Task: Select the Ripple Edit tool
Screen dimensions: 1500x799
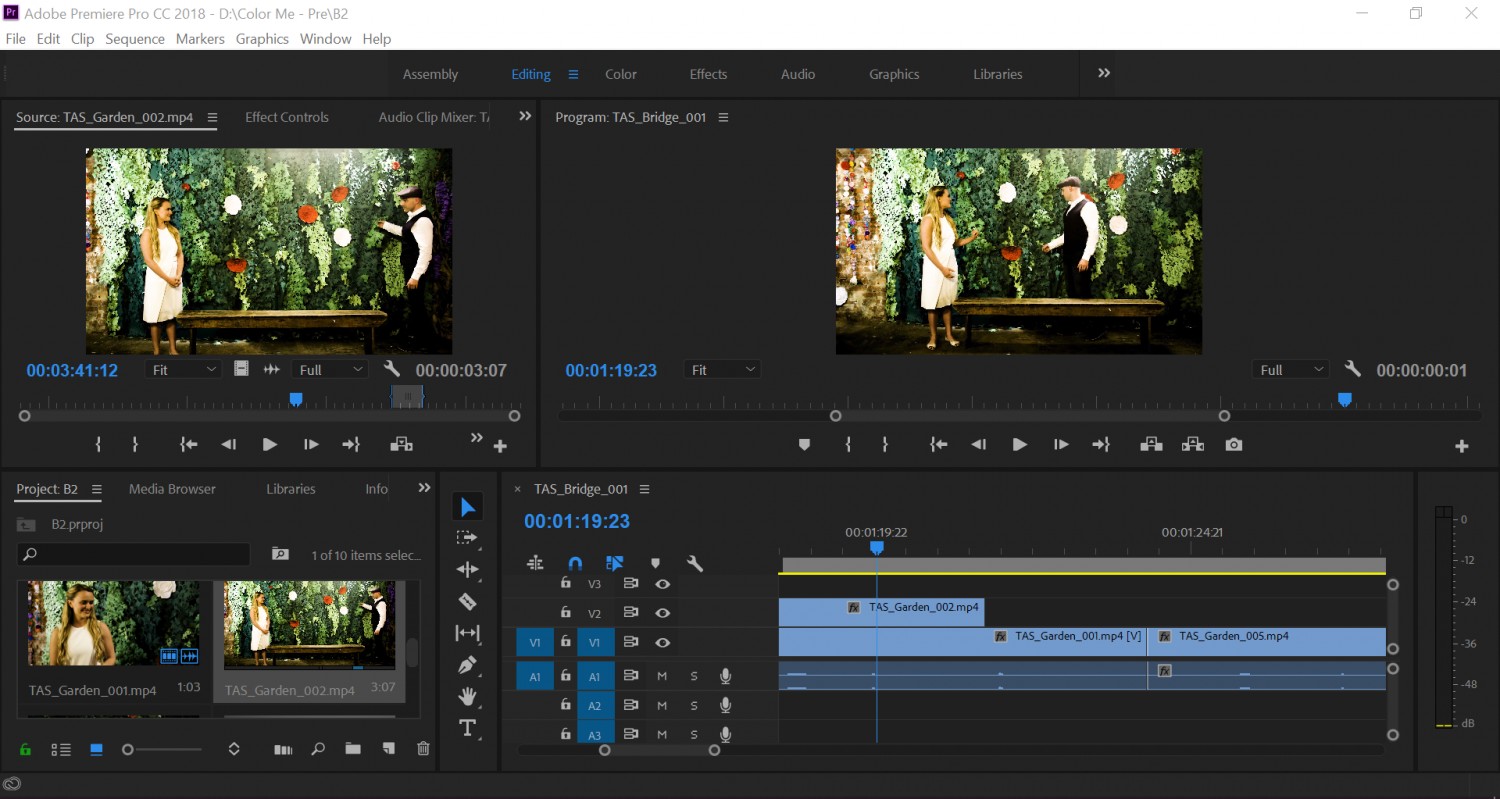Action: tap(467, 569)
